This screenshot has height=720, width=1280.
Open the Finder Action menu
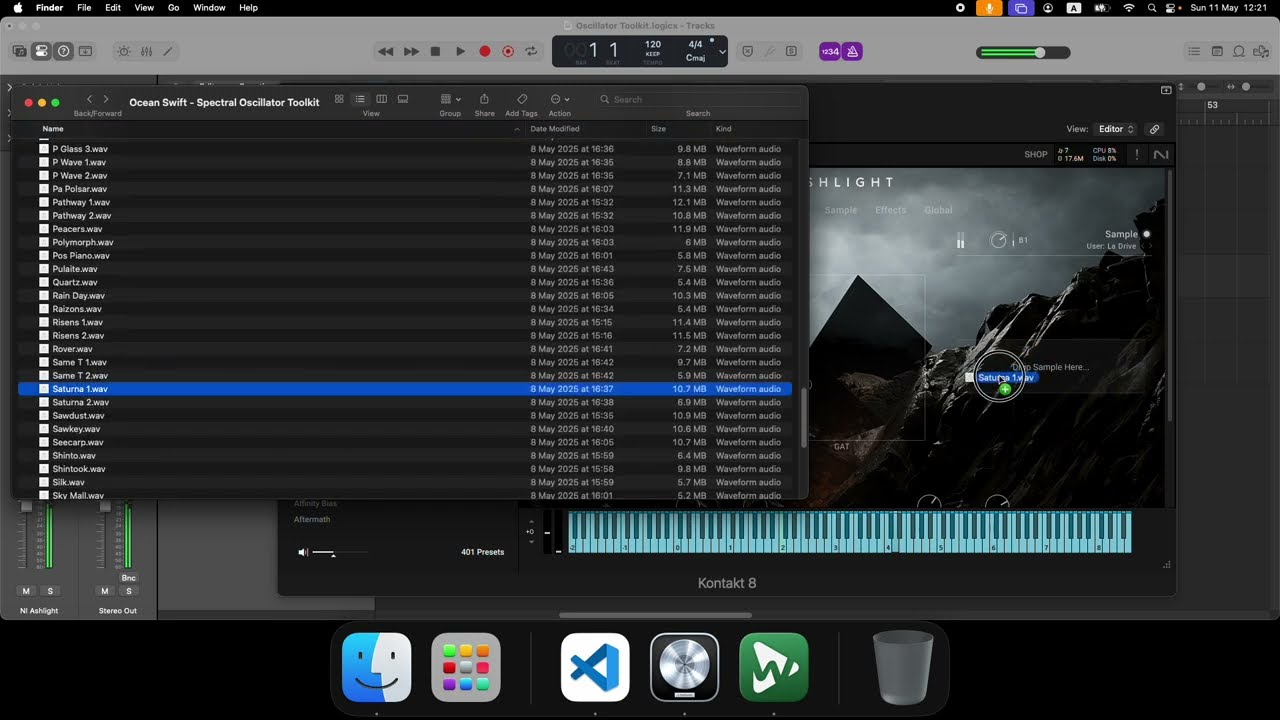(x=559, y=99)
